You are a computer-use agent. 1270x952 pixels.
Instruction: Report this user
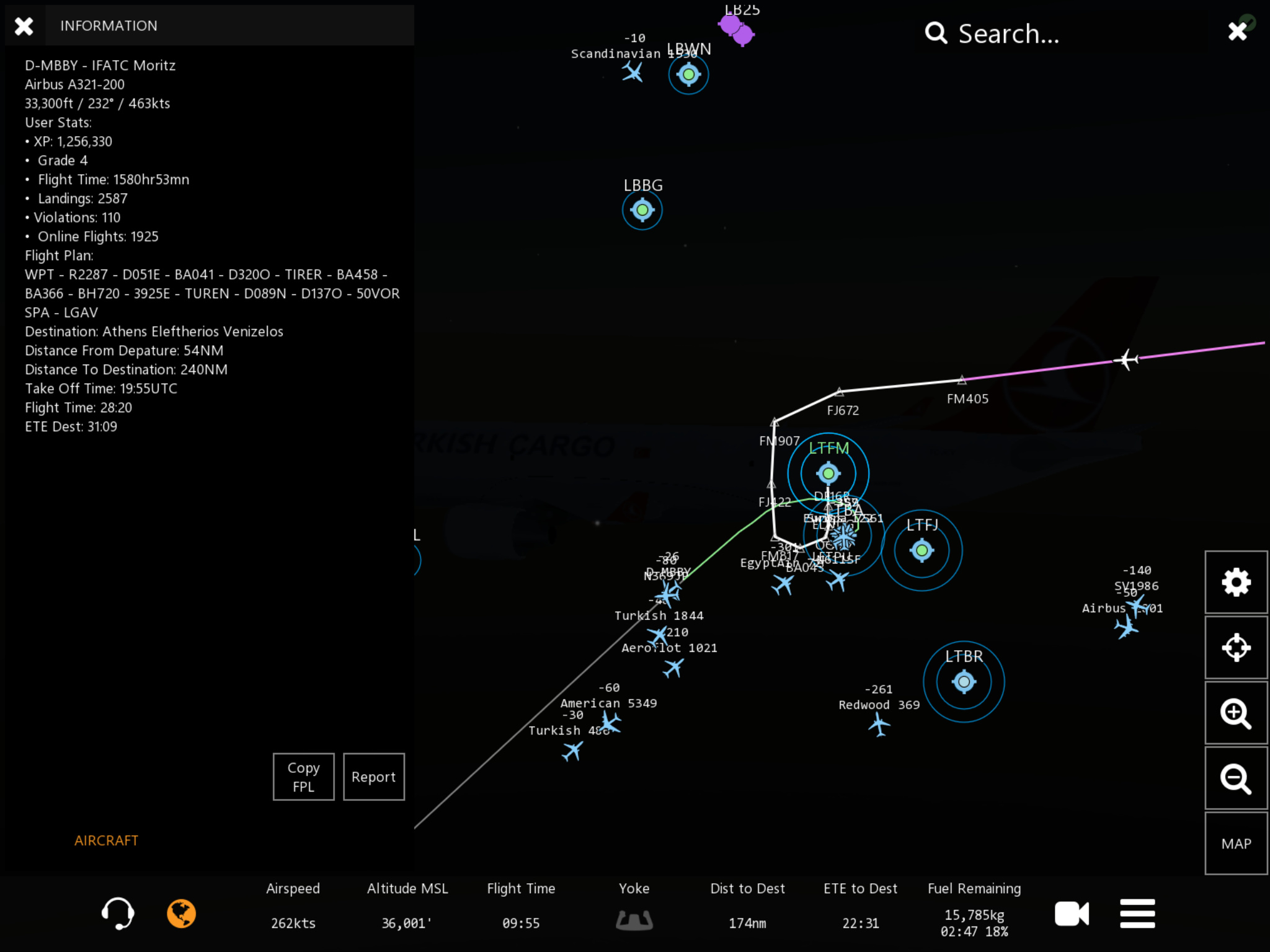373,777
